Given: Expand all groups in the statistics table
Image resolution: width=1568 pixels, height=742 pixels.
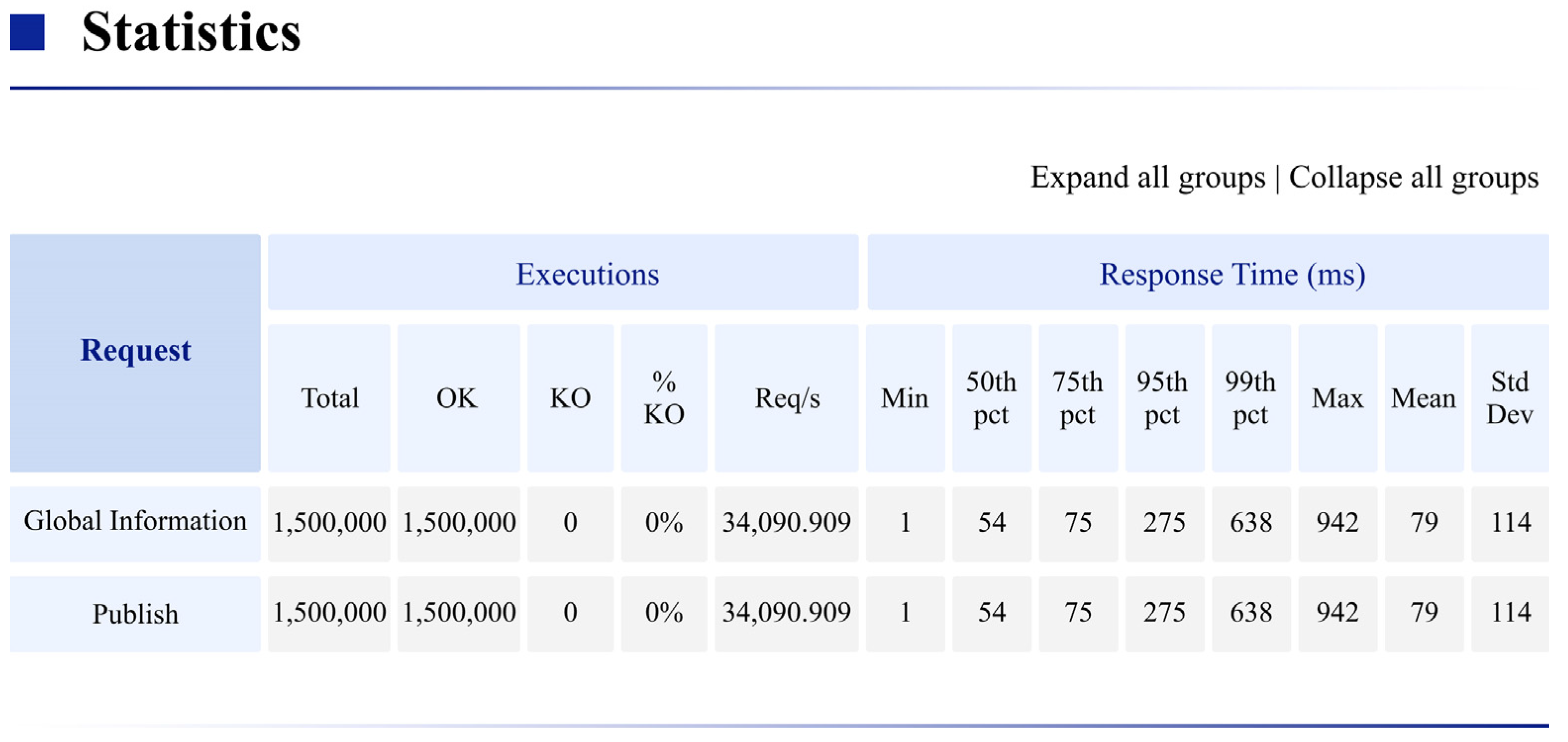Looking at the screenshot, I should pos(1147,178).
